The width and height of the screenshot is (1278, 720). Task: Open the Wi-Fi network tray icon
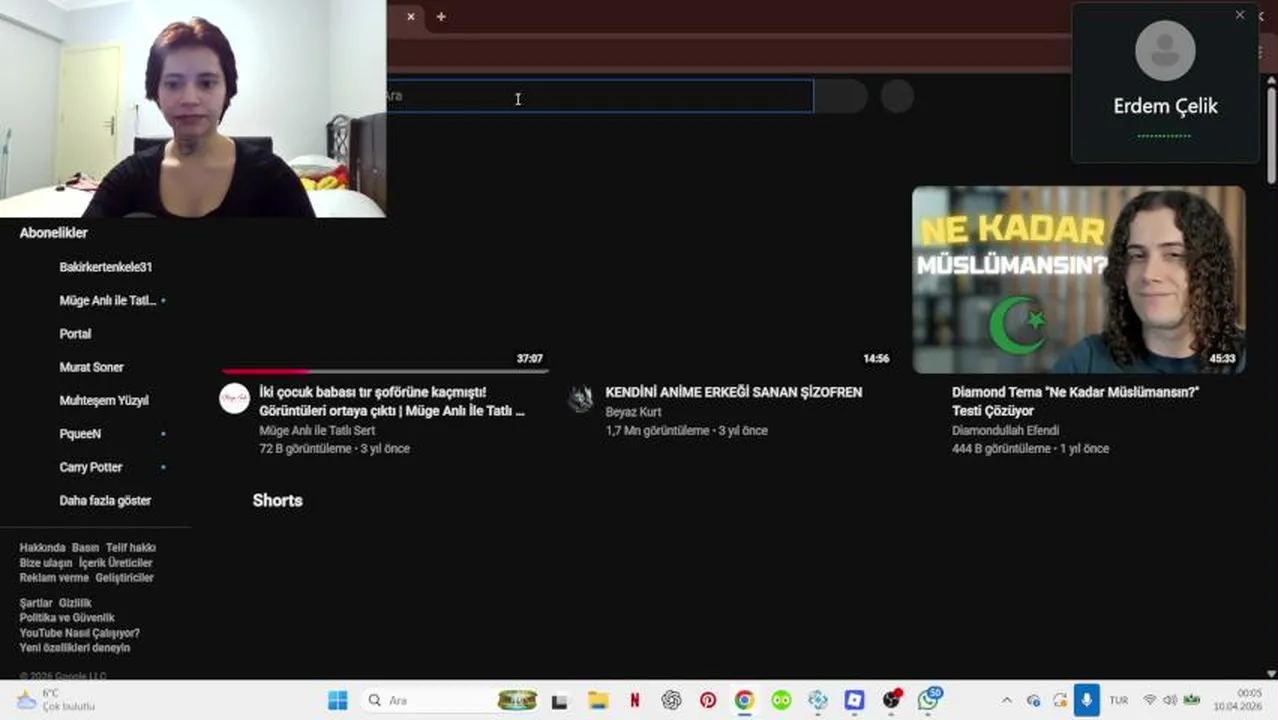[x=1149, y=700]
